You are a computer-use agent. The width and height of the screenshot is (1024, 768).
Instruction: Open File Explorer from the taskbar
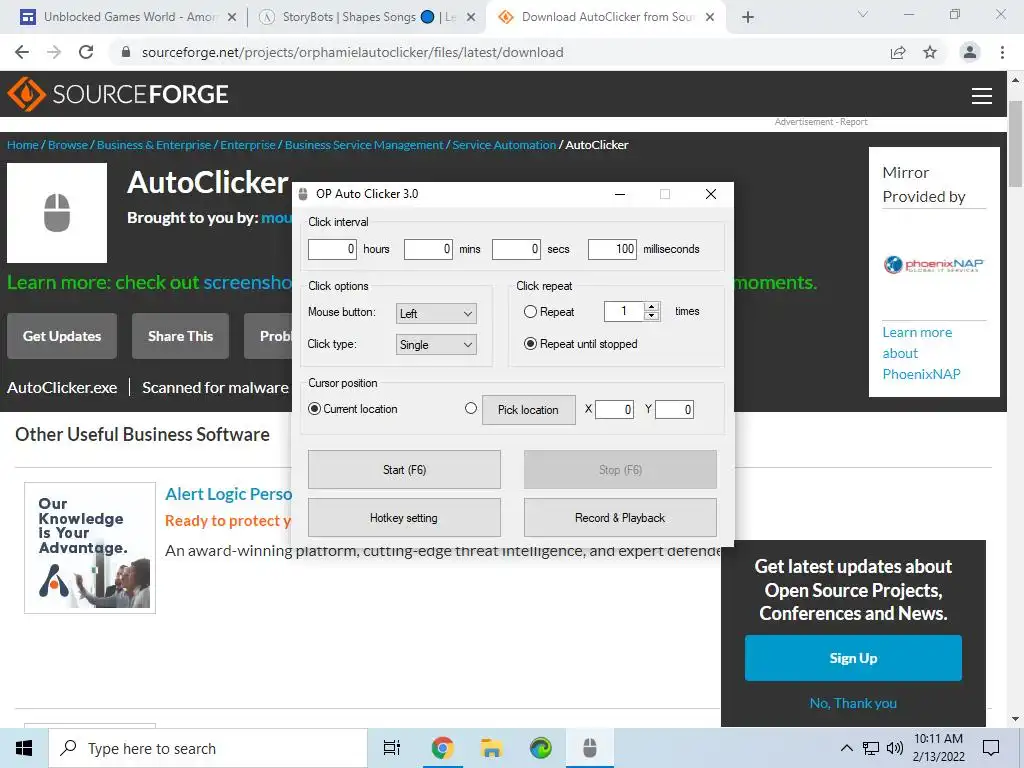[491, 748]
